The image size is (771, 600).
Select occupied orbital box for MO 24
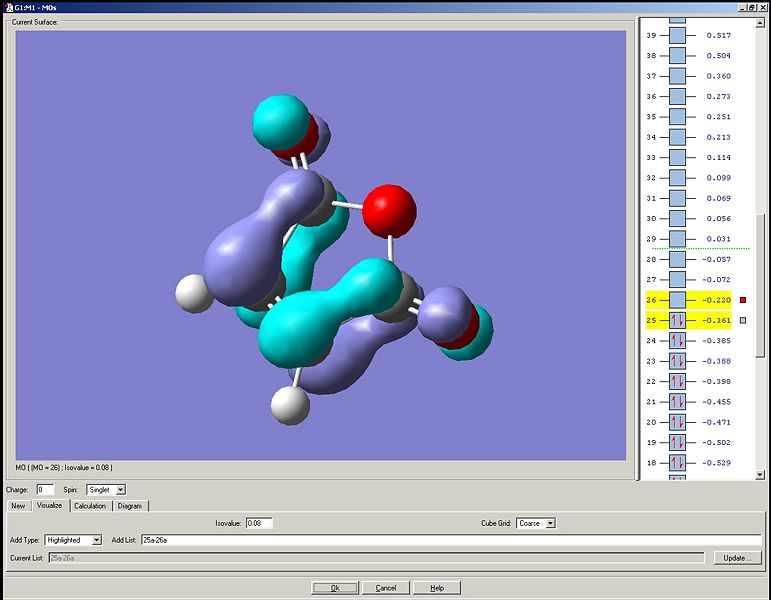[677, 340]
